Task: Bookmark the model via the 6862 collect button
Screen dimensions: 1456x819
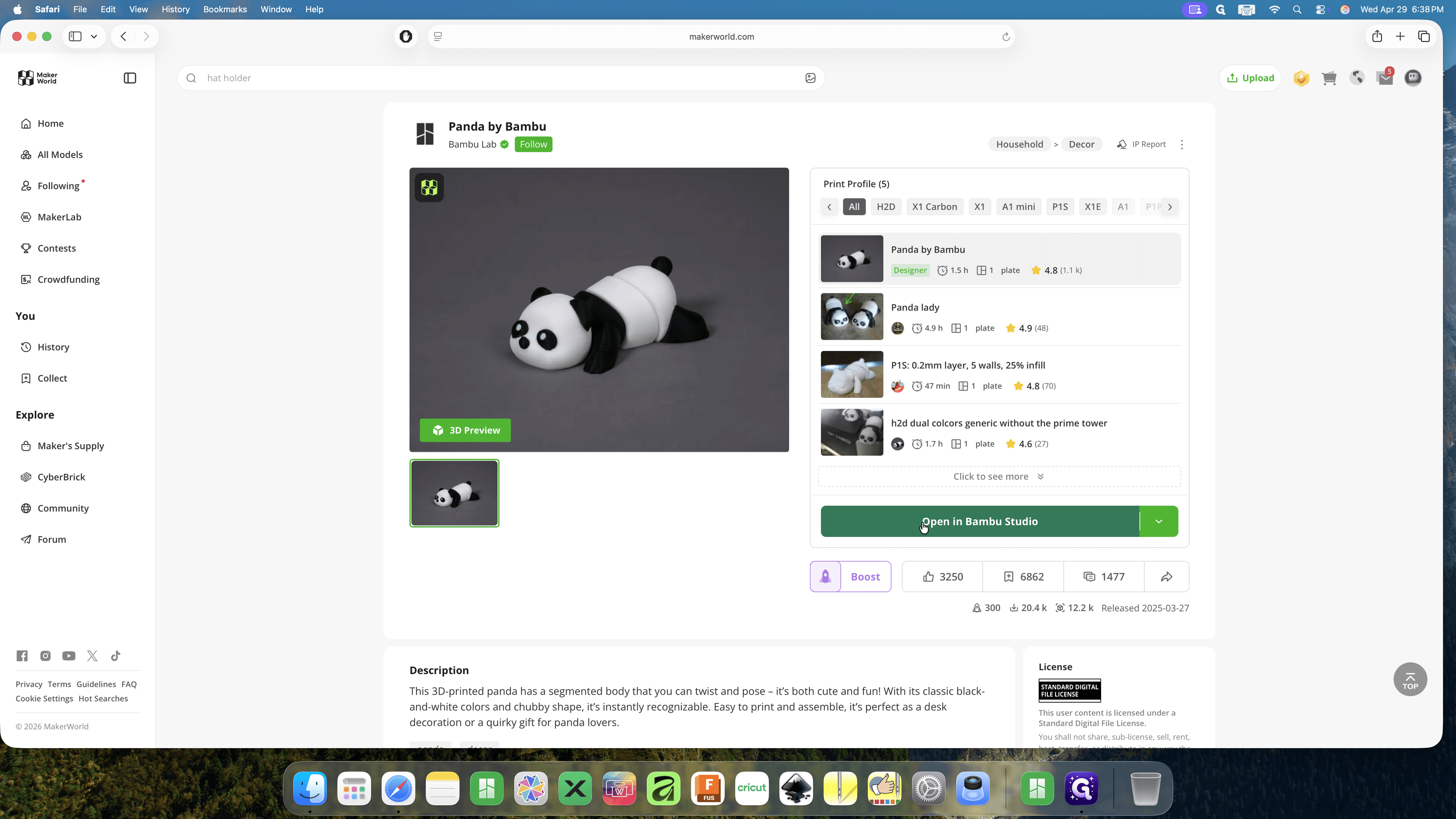Action: click(1023, 576)
